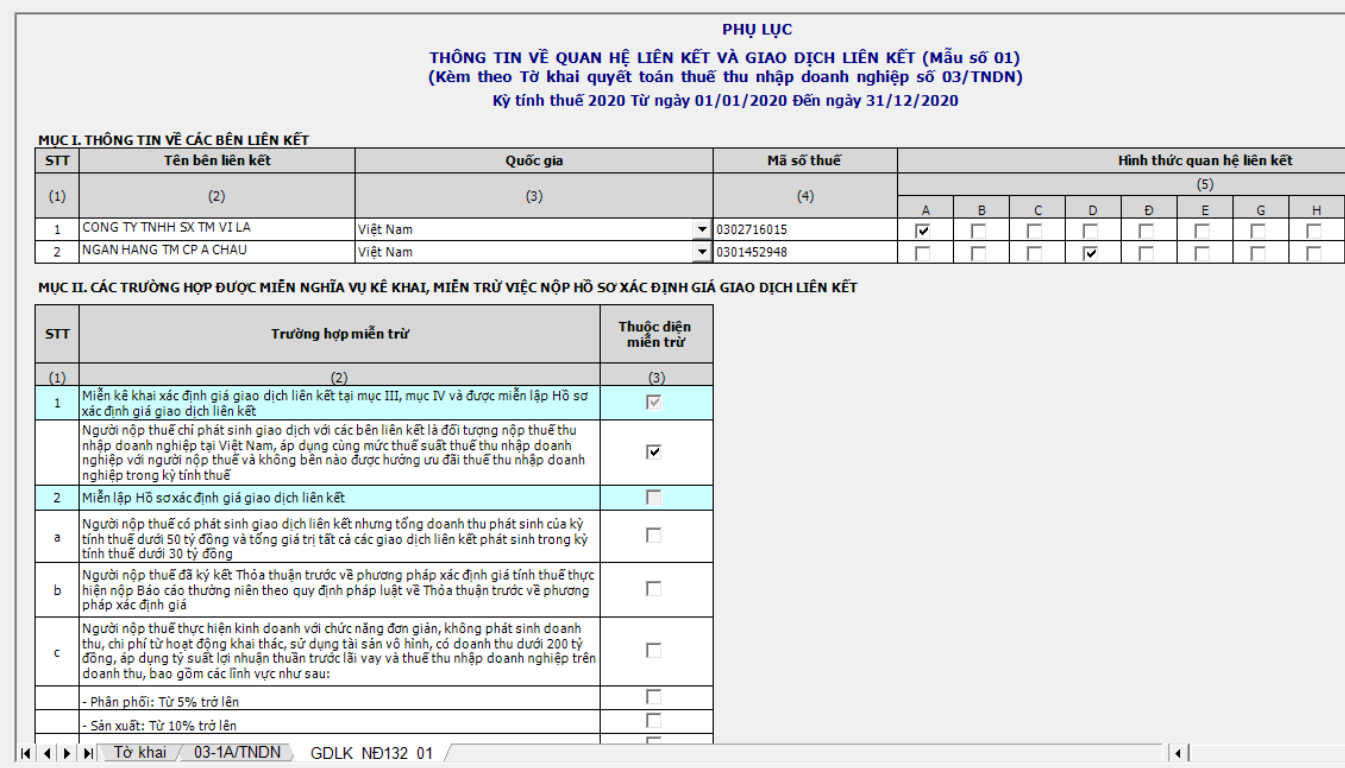The height and width of the screenshot is (768, 1345).
Task: Click the next sheet arrow
Action: pos(68,753)
